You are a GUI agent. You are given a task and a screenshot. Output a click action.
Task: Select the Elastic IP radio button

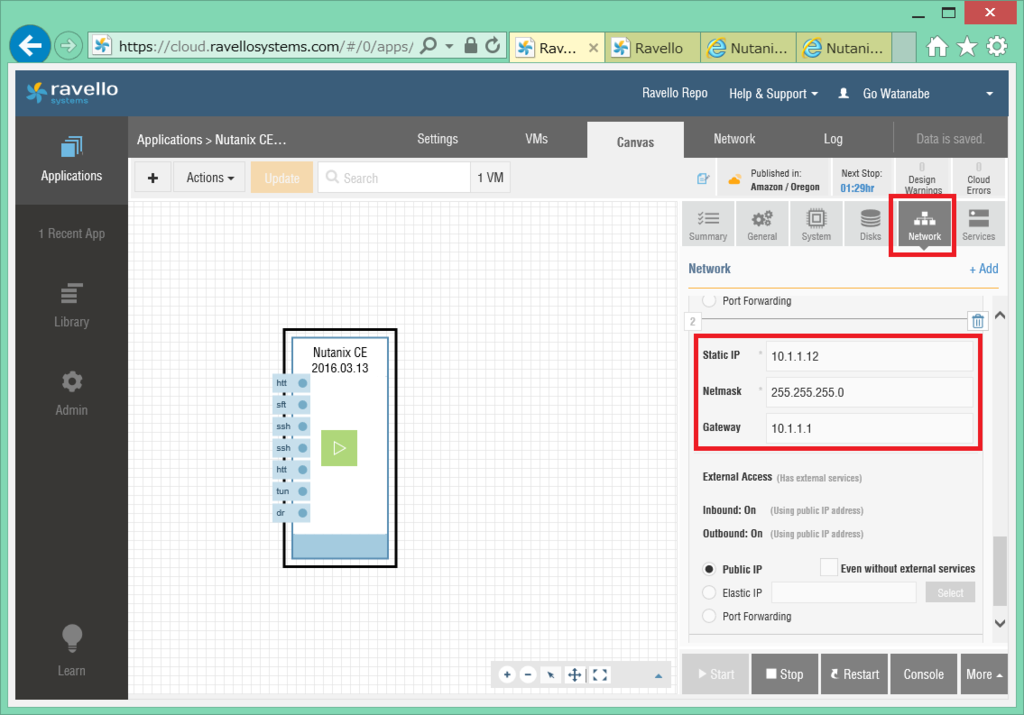point(709,592)
